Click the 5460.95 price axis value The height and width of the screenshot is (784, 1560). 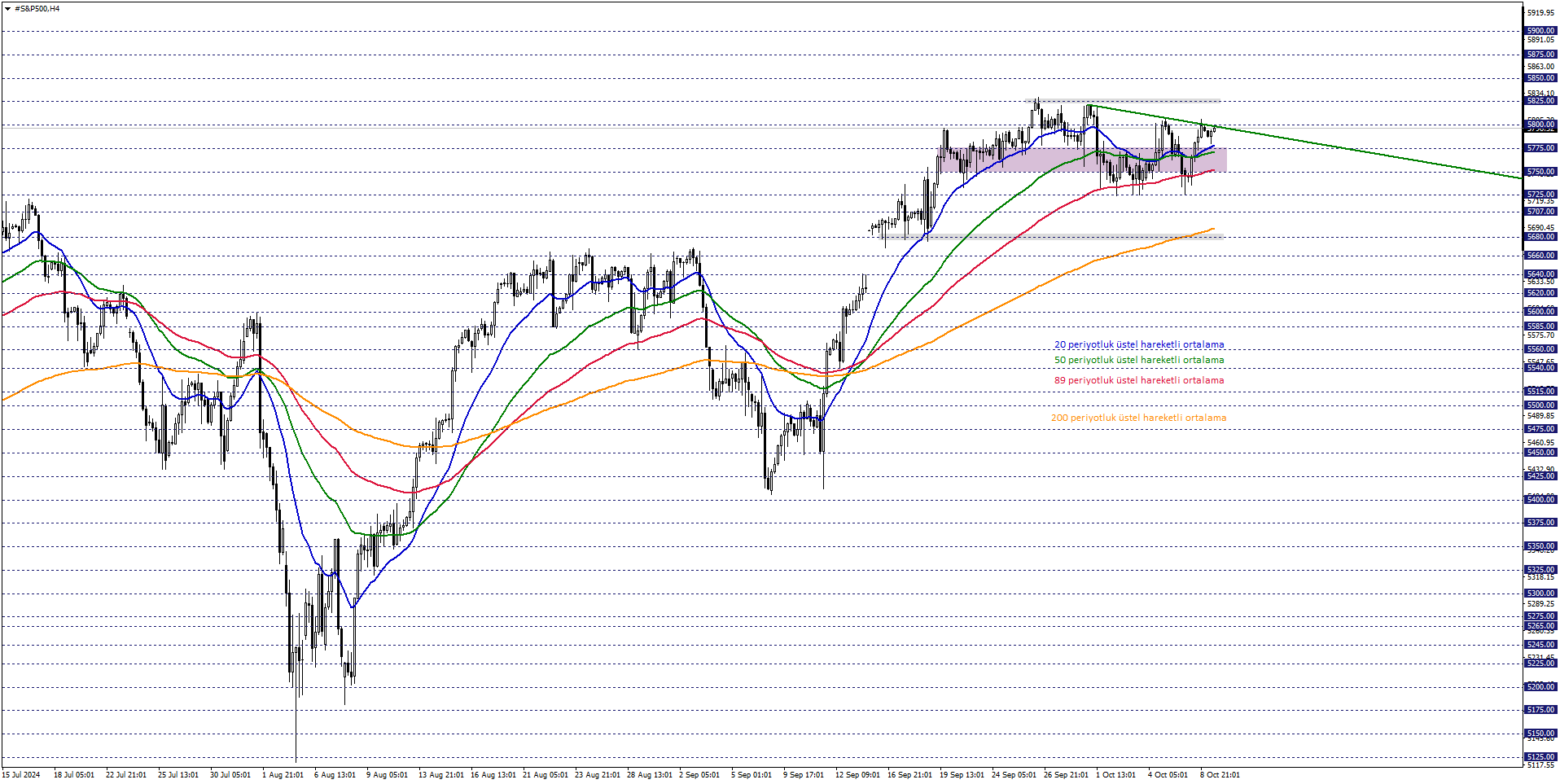click(x=1540, y=443)
